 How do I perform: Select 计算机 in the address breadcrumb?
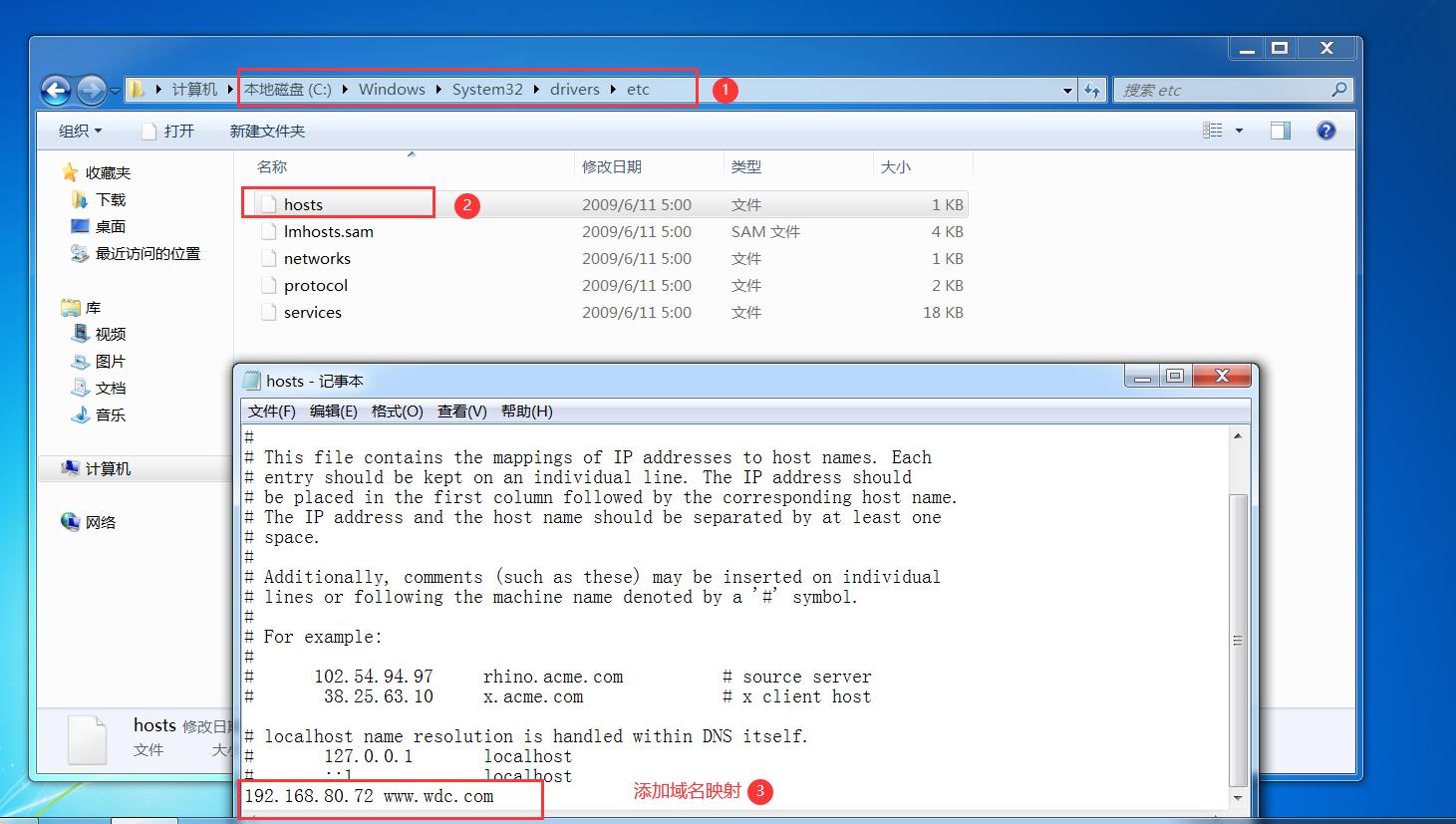click(x=194, y=90)
